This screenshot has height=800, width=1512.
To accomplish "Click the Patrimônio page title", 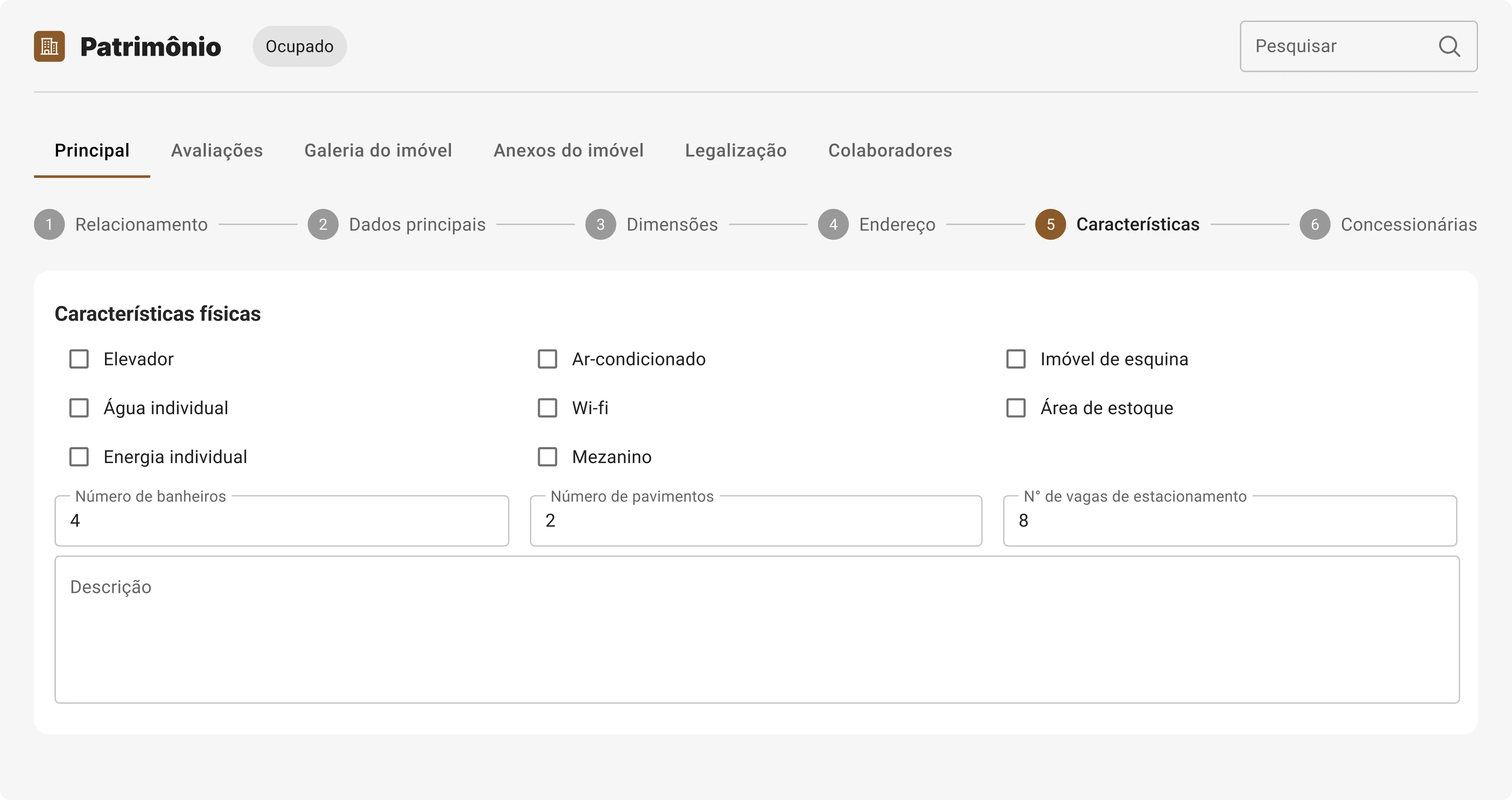I will [151, 46].
